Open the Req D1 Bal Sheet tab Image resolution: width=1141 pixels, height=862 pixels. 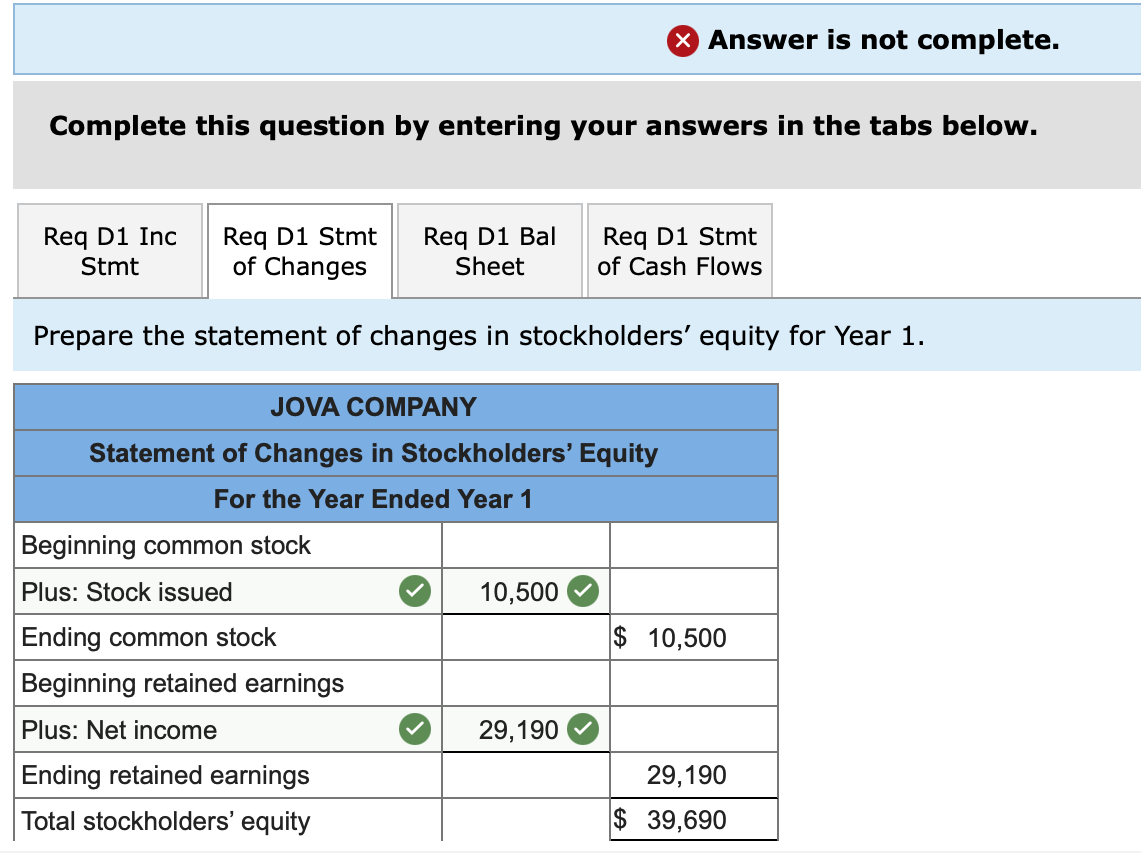coord(489,250)
